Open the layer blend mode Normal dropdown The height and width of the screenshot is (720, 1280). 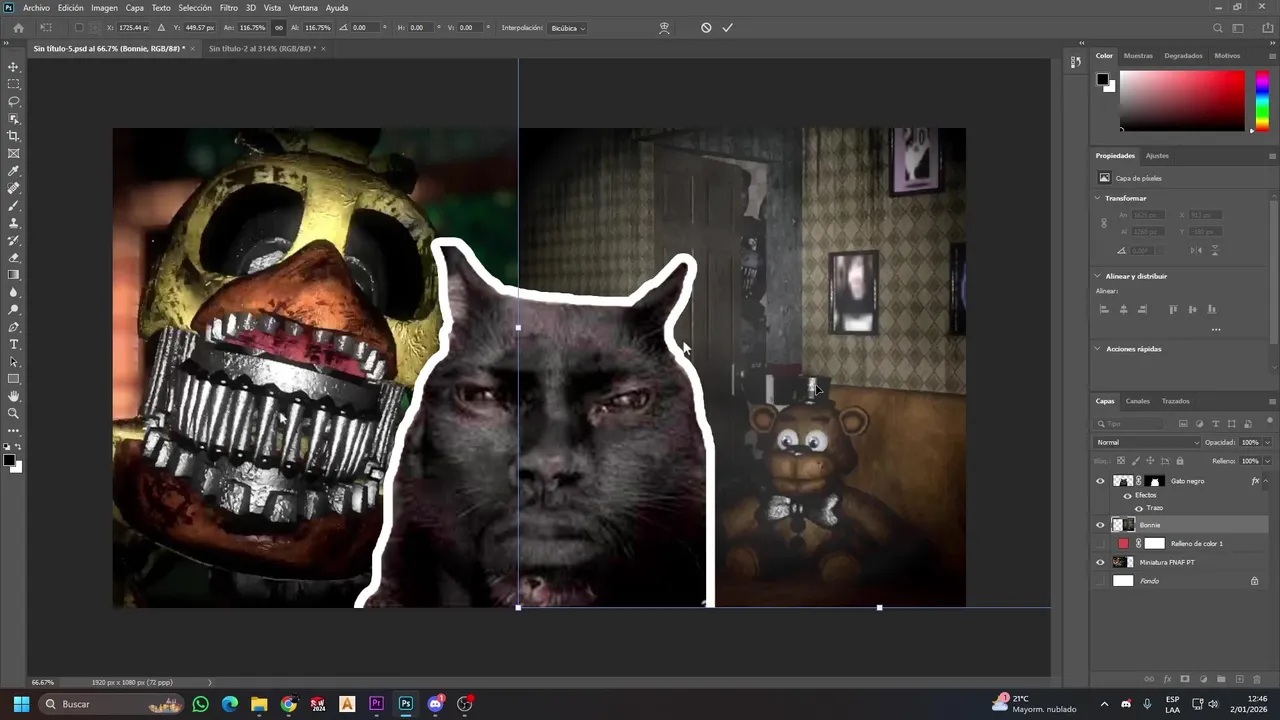1147,442
